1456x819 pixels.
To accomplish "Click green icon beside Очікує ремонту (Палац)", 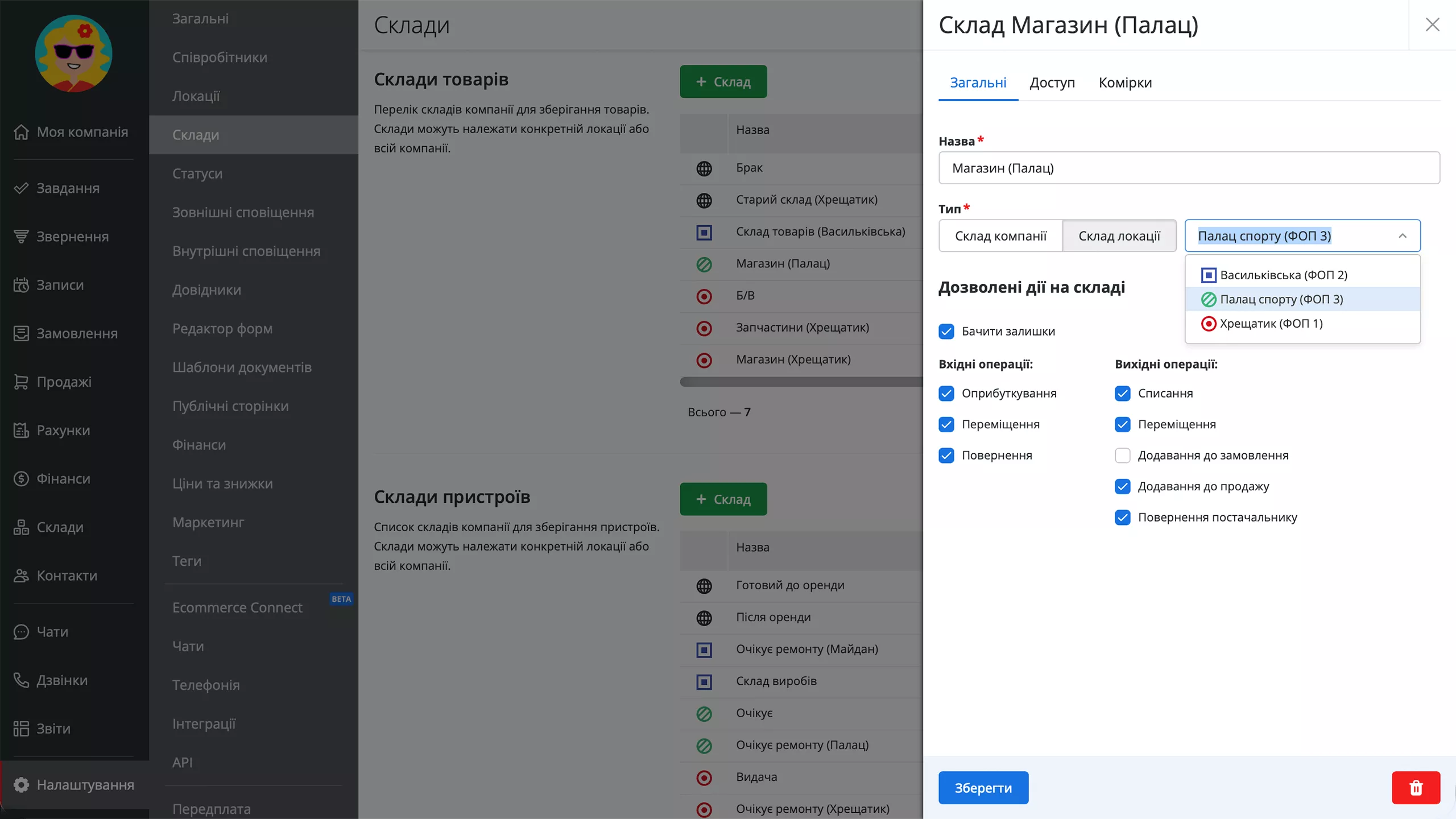I will (704, 746).
